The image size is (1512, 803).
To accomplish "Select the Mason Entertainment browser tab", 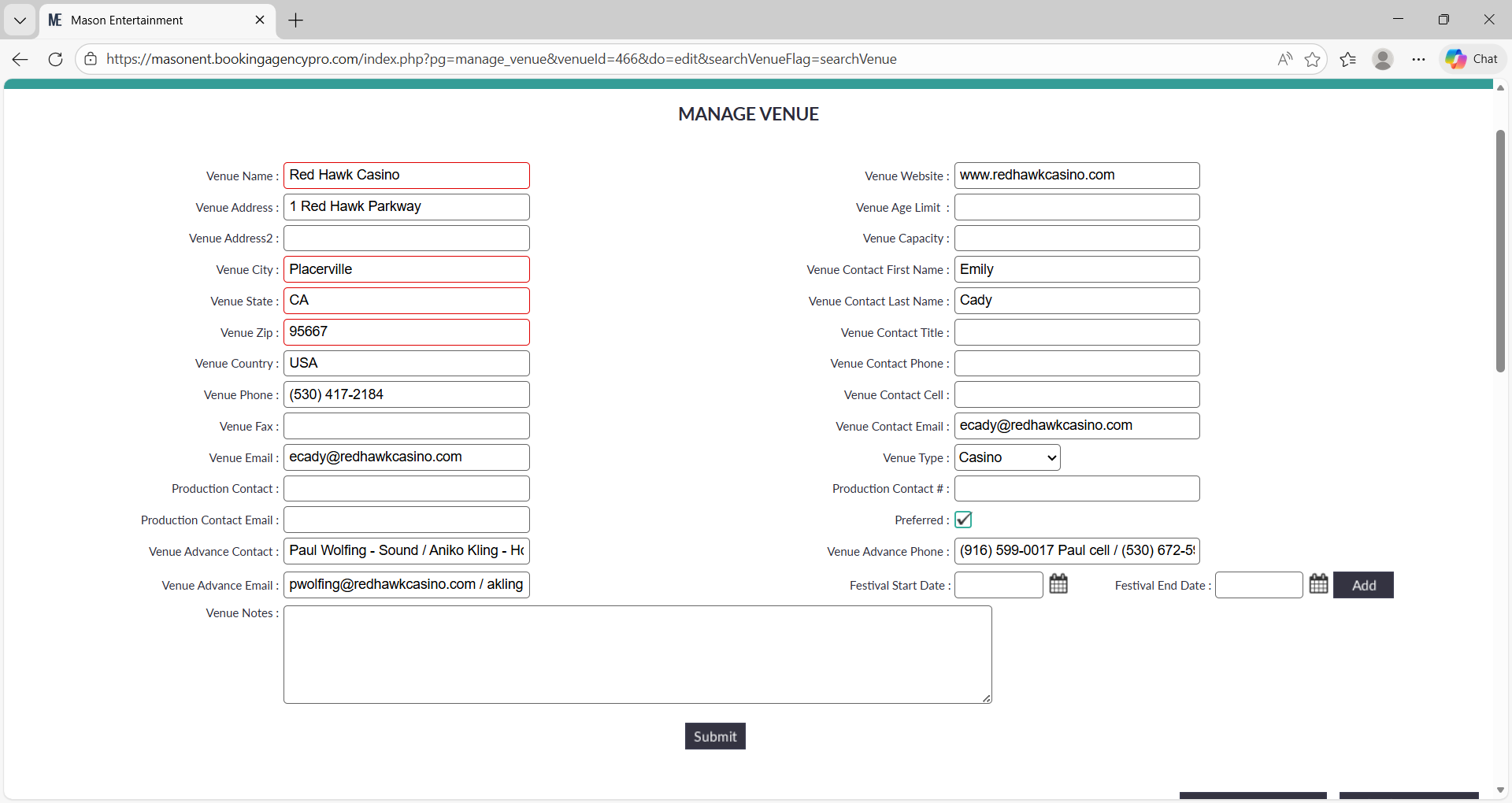I will click(142, 20).
